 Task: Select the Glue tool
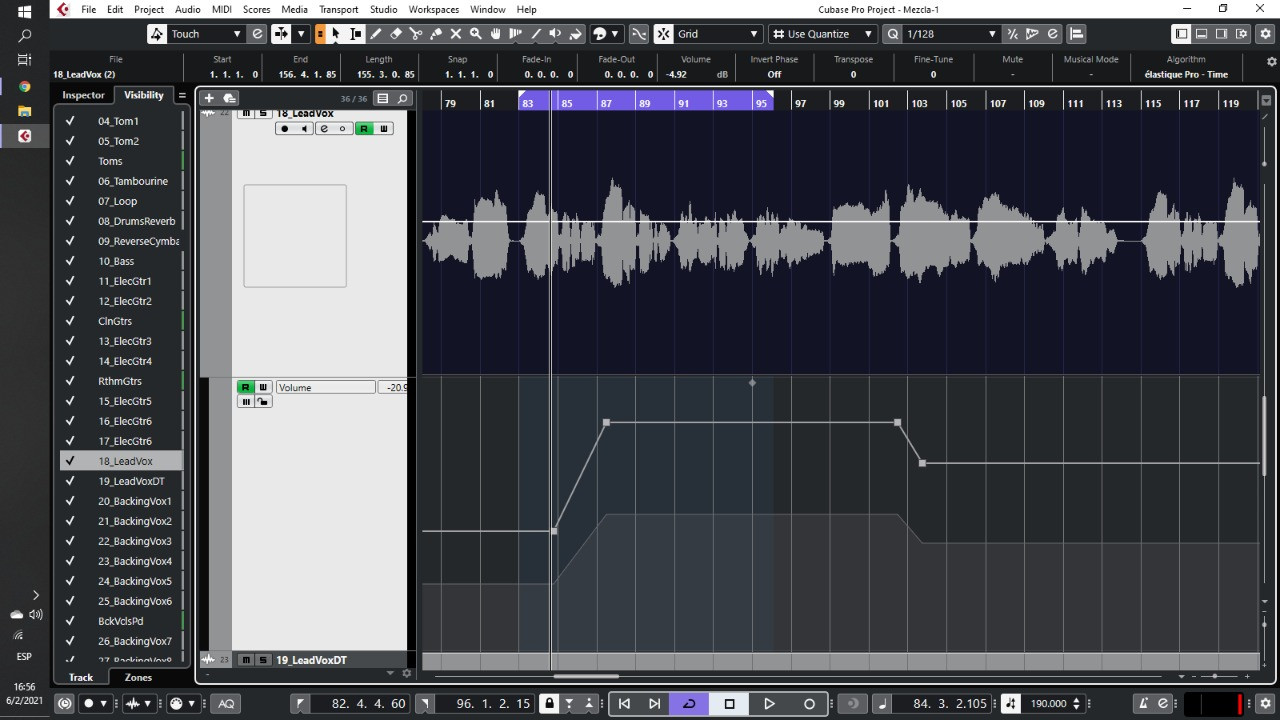[x=436, y=34]
